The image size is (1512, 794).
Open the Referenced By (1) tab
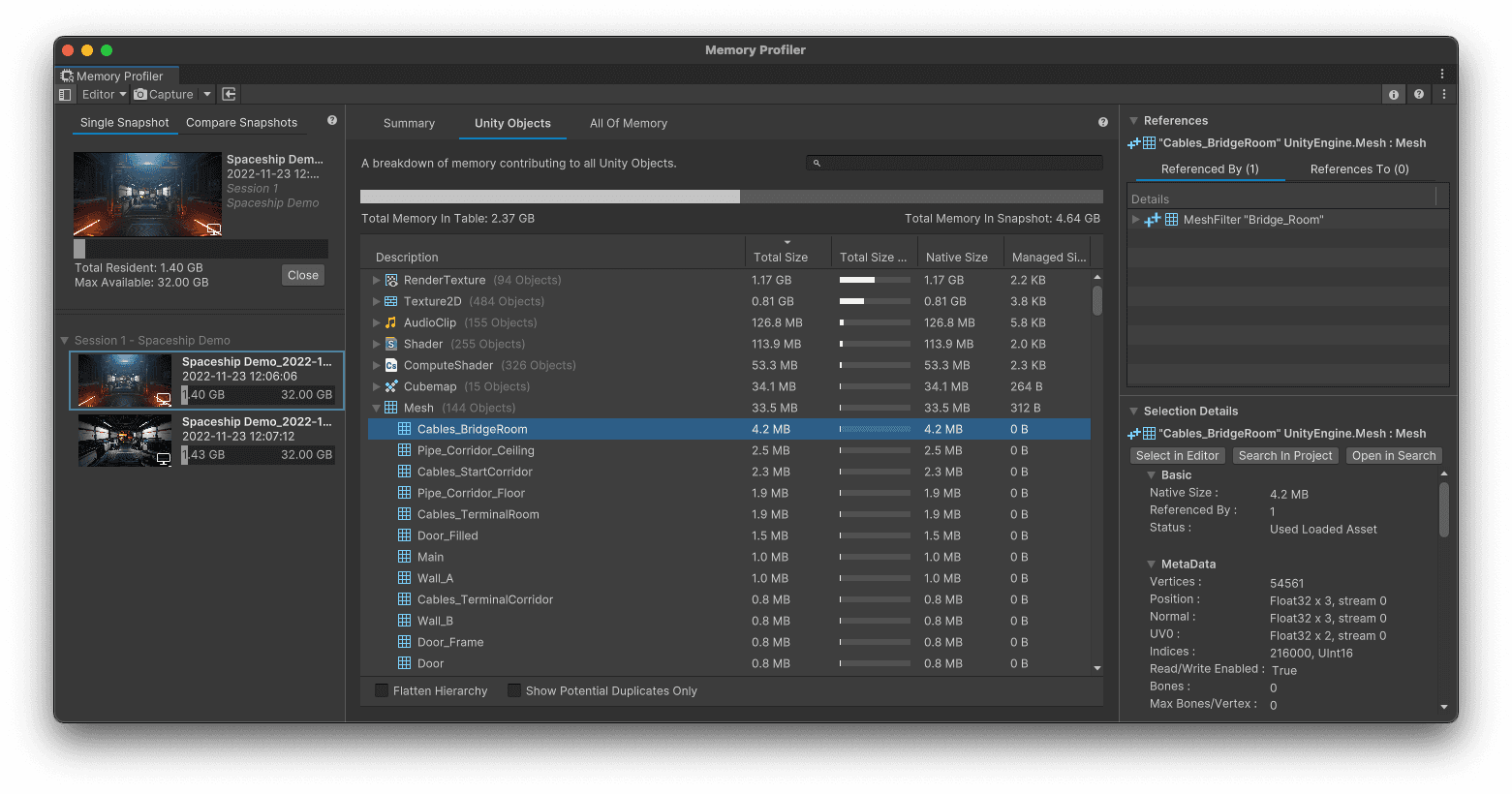(x=1210, y=168)
